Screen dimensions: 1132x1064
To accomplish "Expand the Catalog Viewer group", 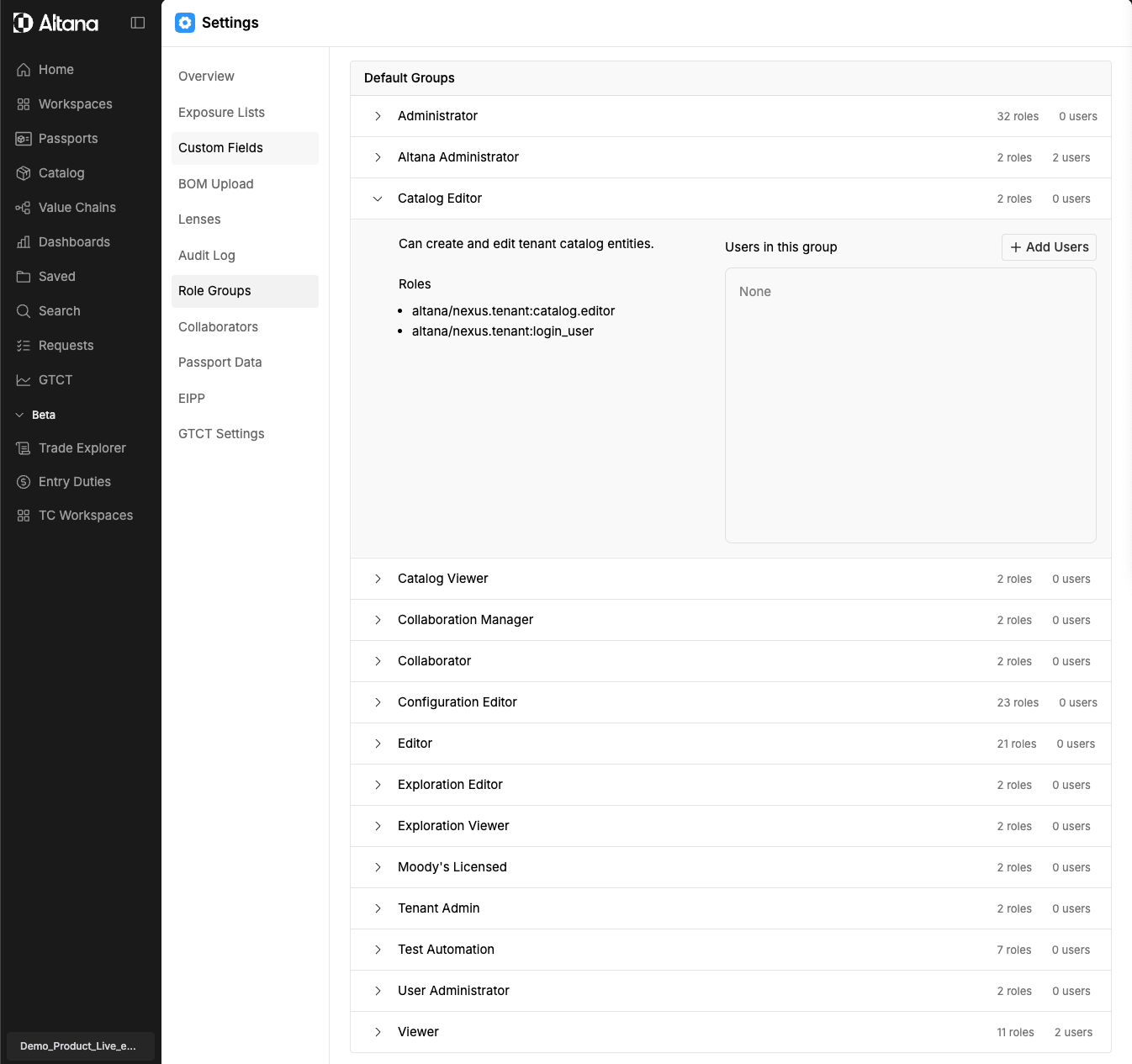I will pos(378,579).
